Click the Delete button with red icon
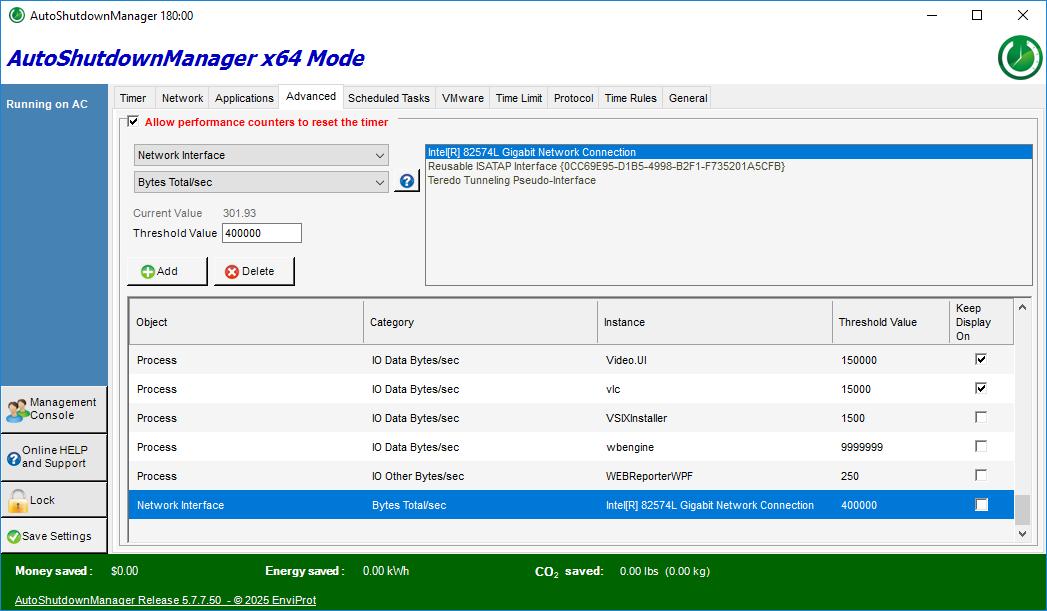Image resolution: width=1047 pixels, height=611 pixels. tap(254, 271)
